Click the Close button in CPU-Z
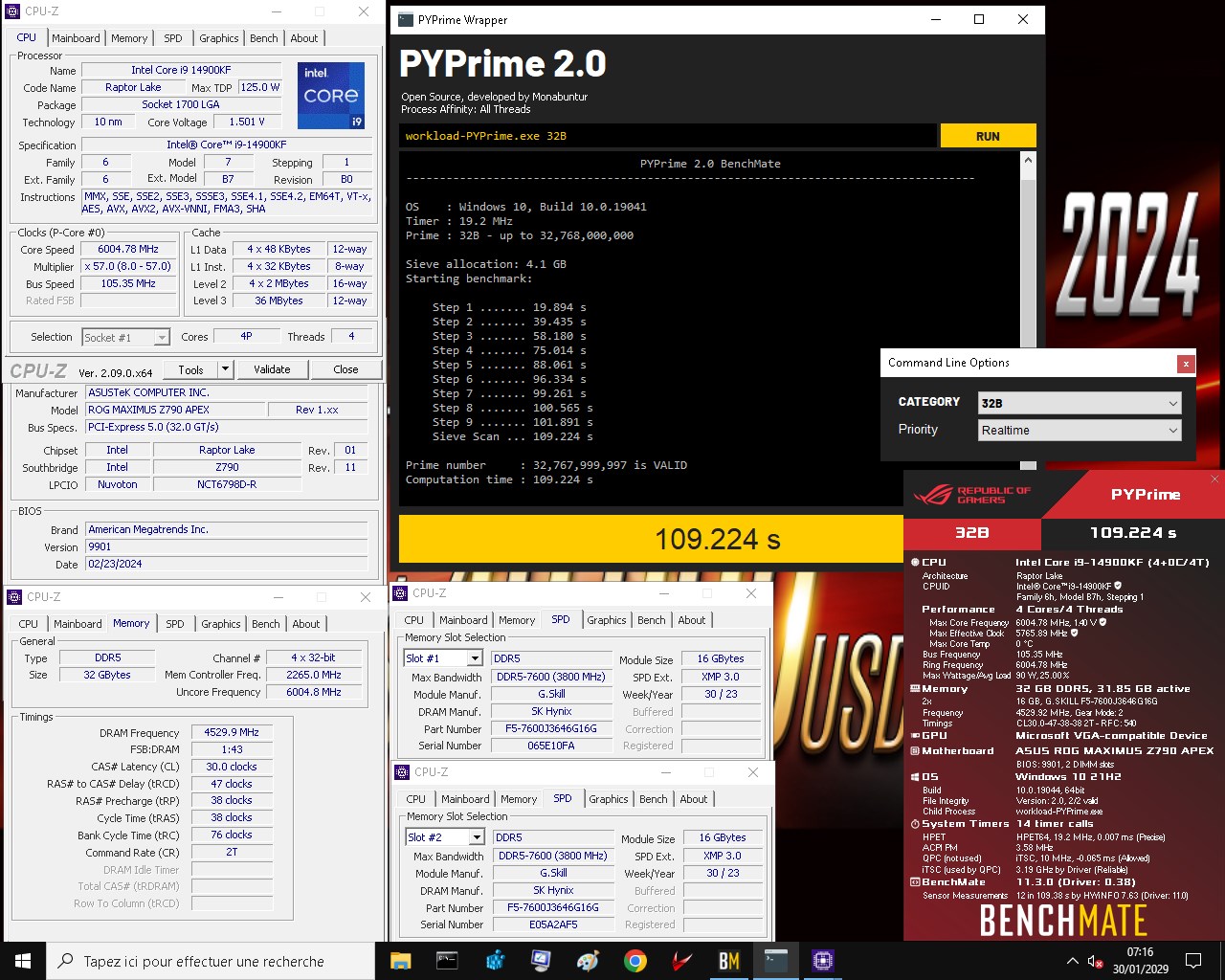The height and width of the screenshot is (980, 1225). click(x=345, y=369)
